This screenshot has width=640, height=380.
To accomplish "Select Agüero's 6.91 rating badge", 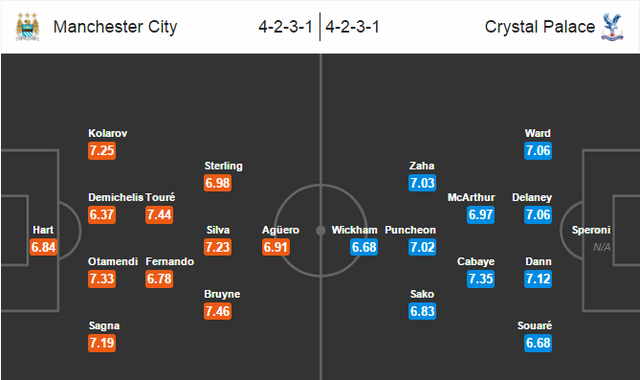I will 276,247.
